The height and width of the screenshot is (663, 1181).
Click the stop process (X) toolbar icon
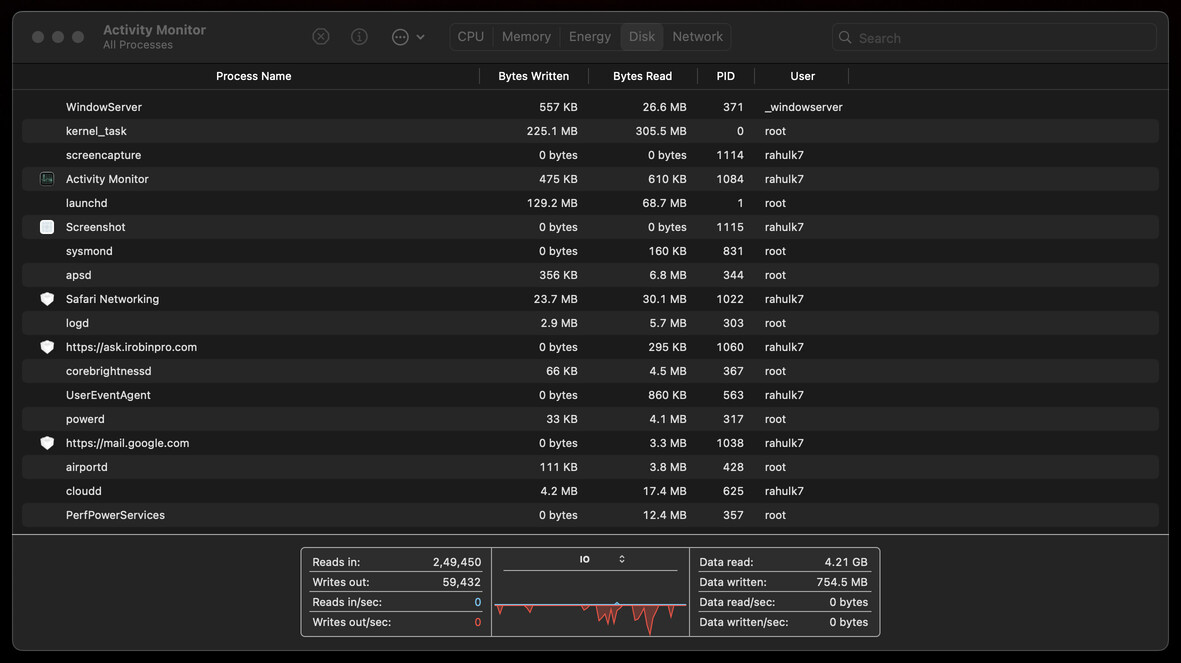[x=321, y=36]
